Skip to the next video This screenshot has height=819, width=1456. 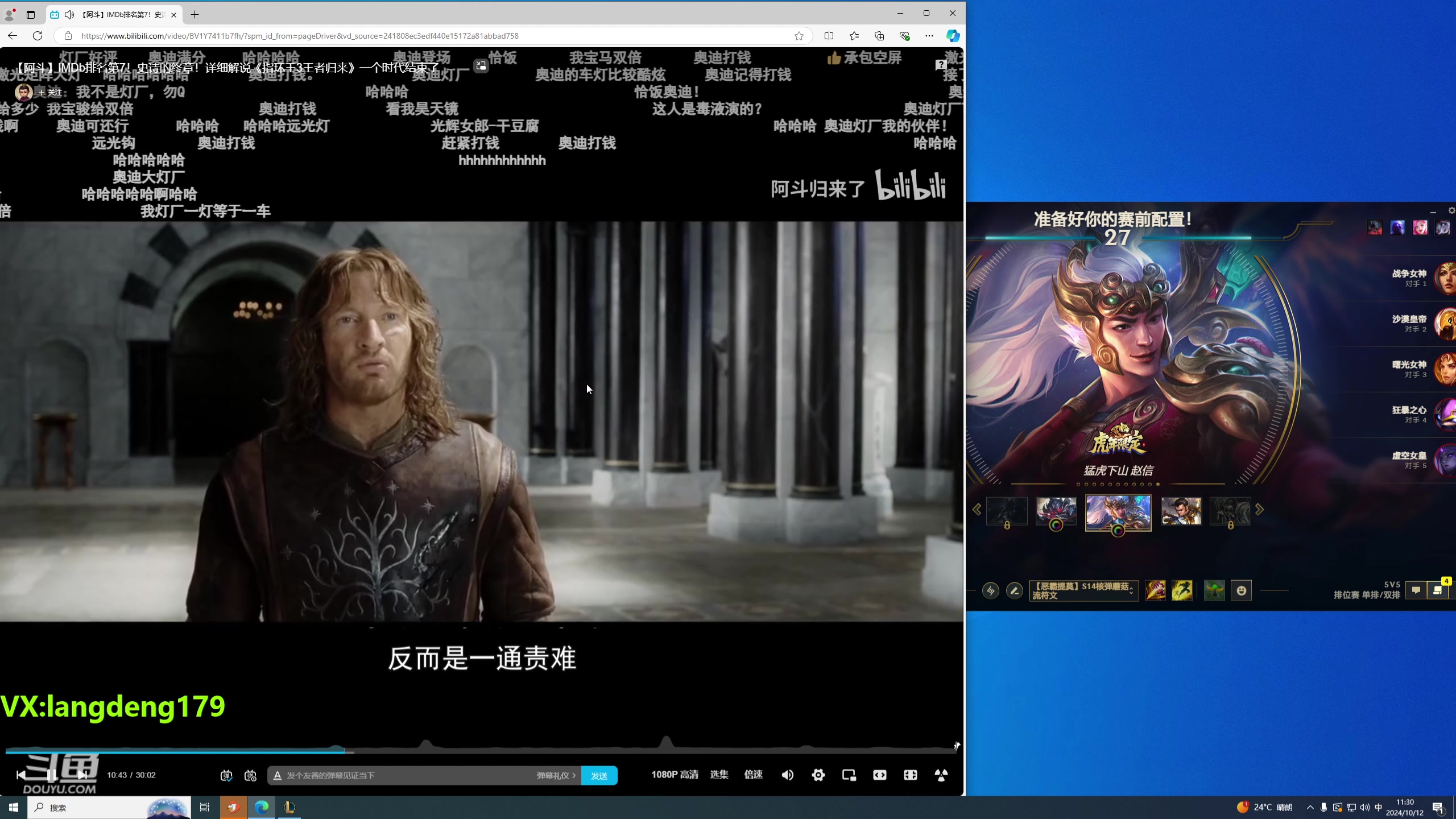point(82,775)
